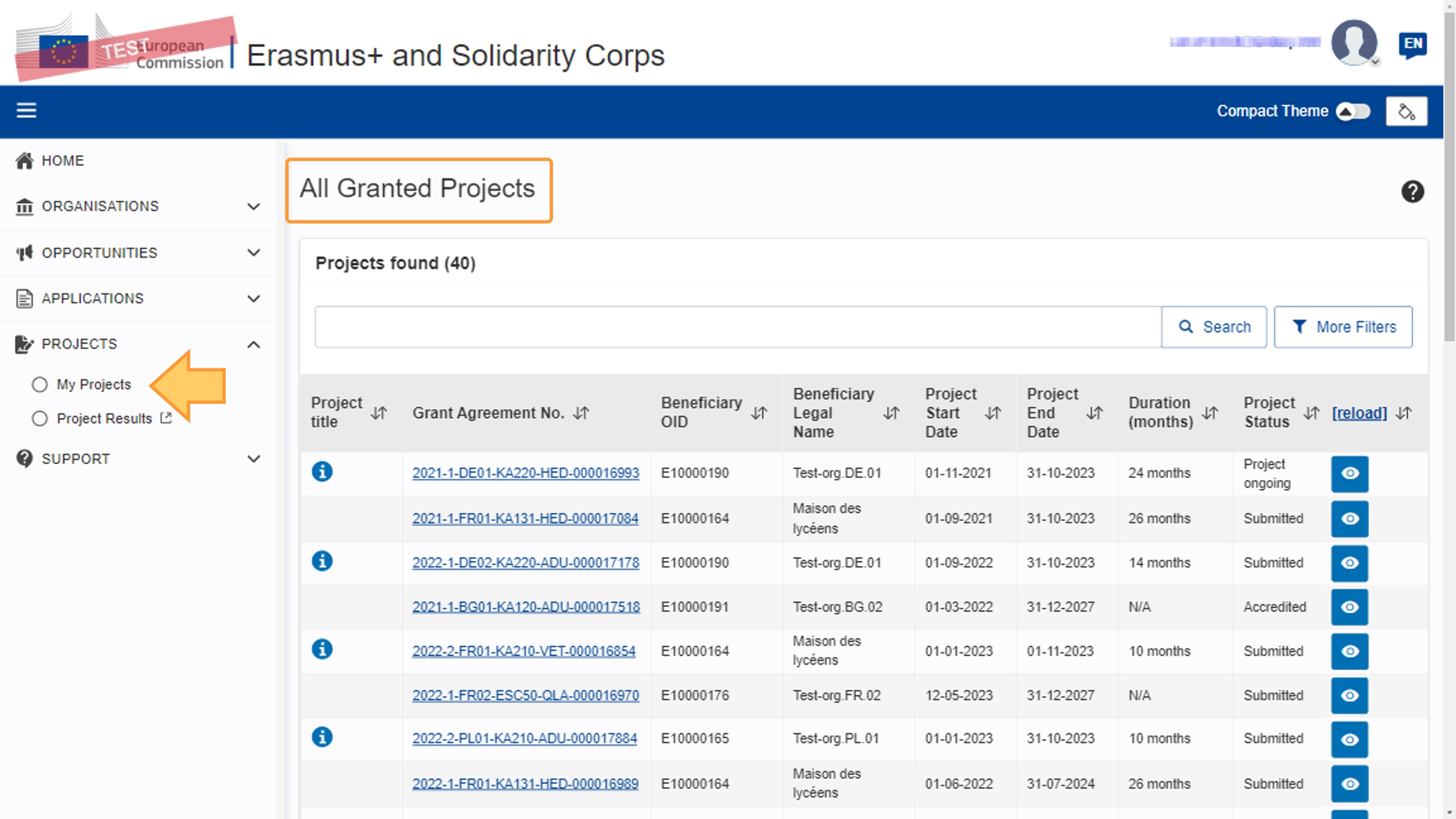Click the paint bucket theme icon
Screen dimensions: 1456x819
[1406, 111]
